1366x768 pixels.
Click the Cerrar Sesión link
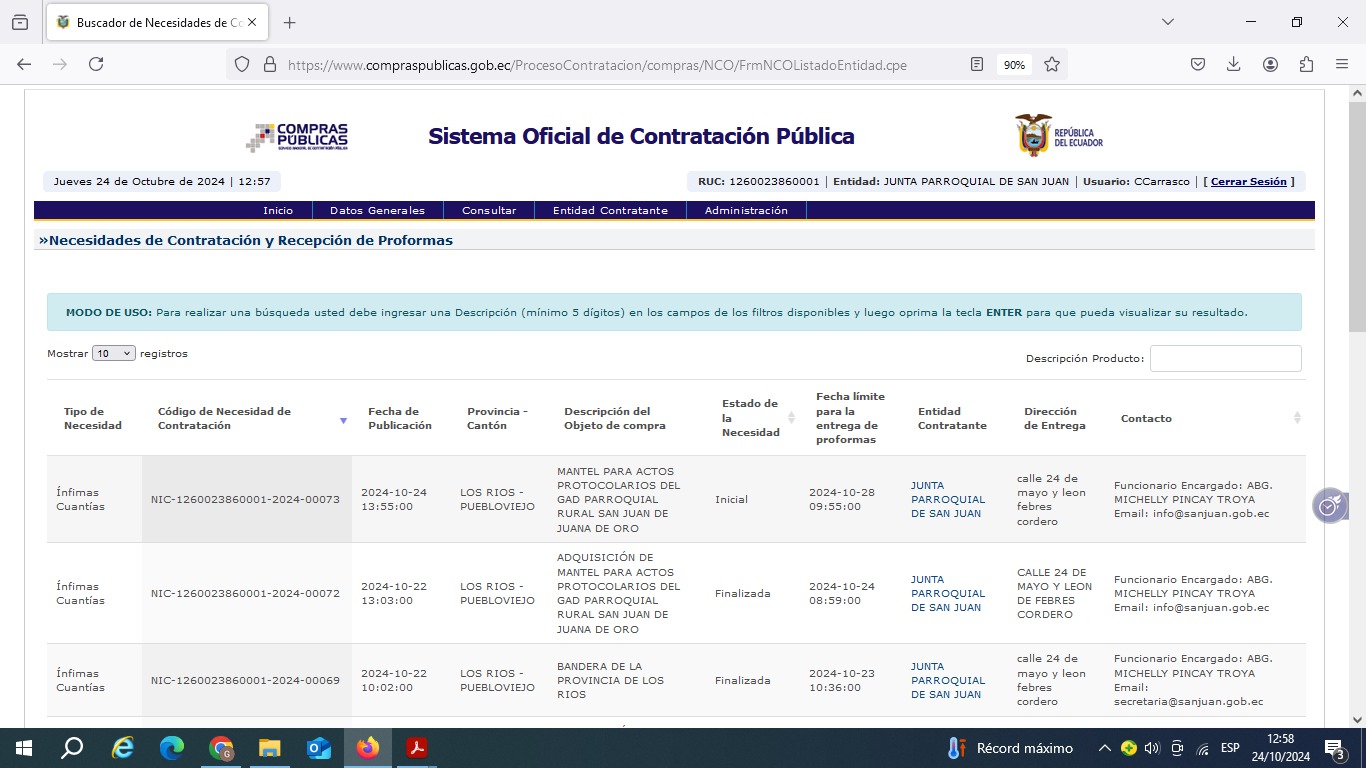[x=1248, y=182]
